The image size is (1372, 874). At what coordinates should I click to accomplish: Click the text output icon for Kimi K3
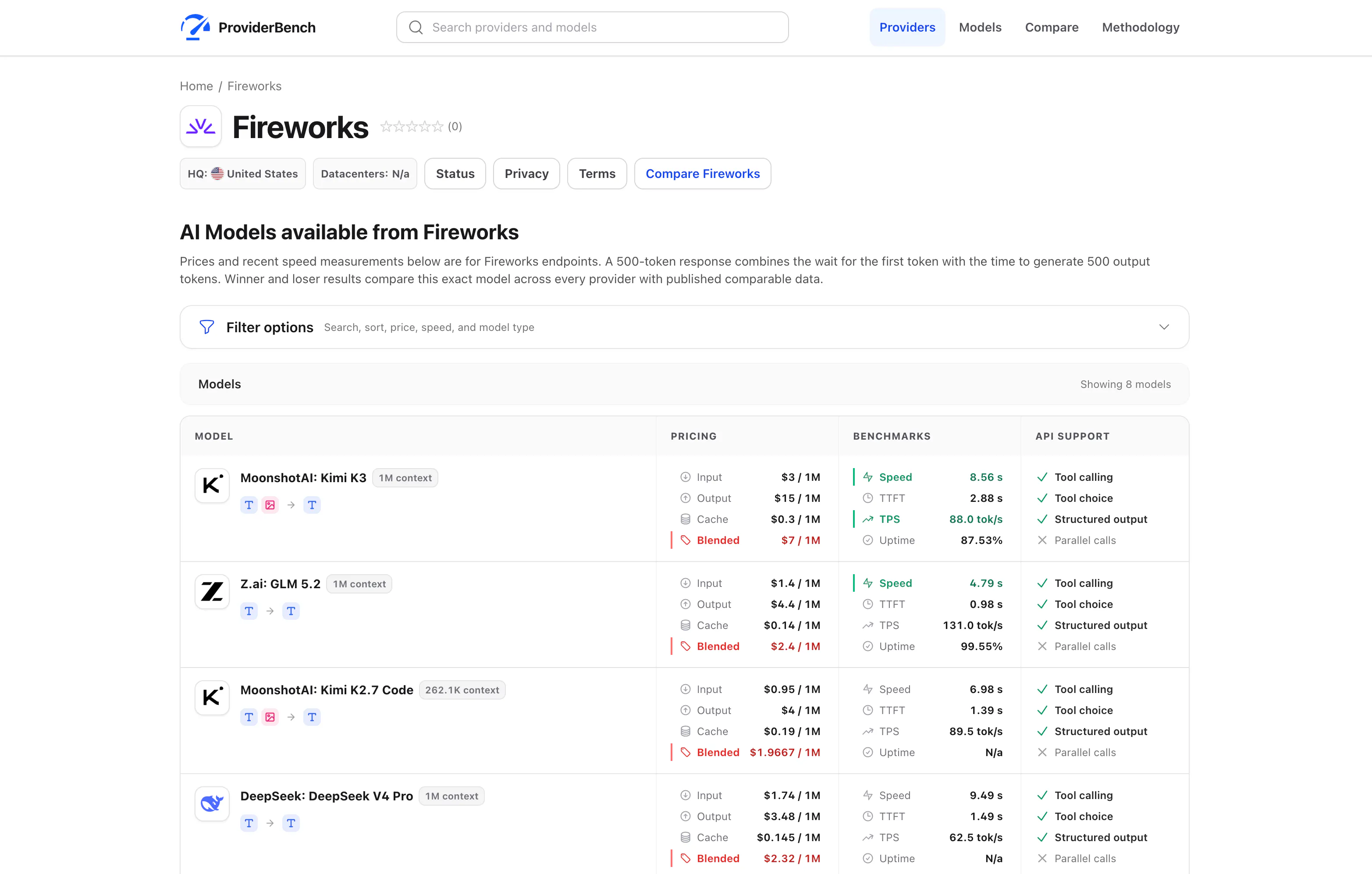tap(312, 505)
